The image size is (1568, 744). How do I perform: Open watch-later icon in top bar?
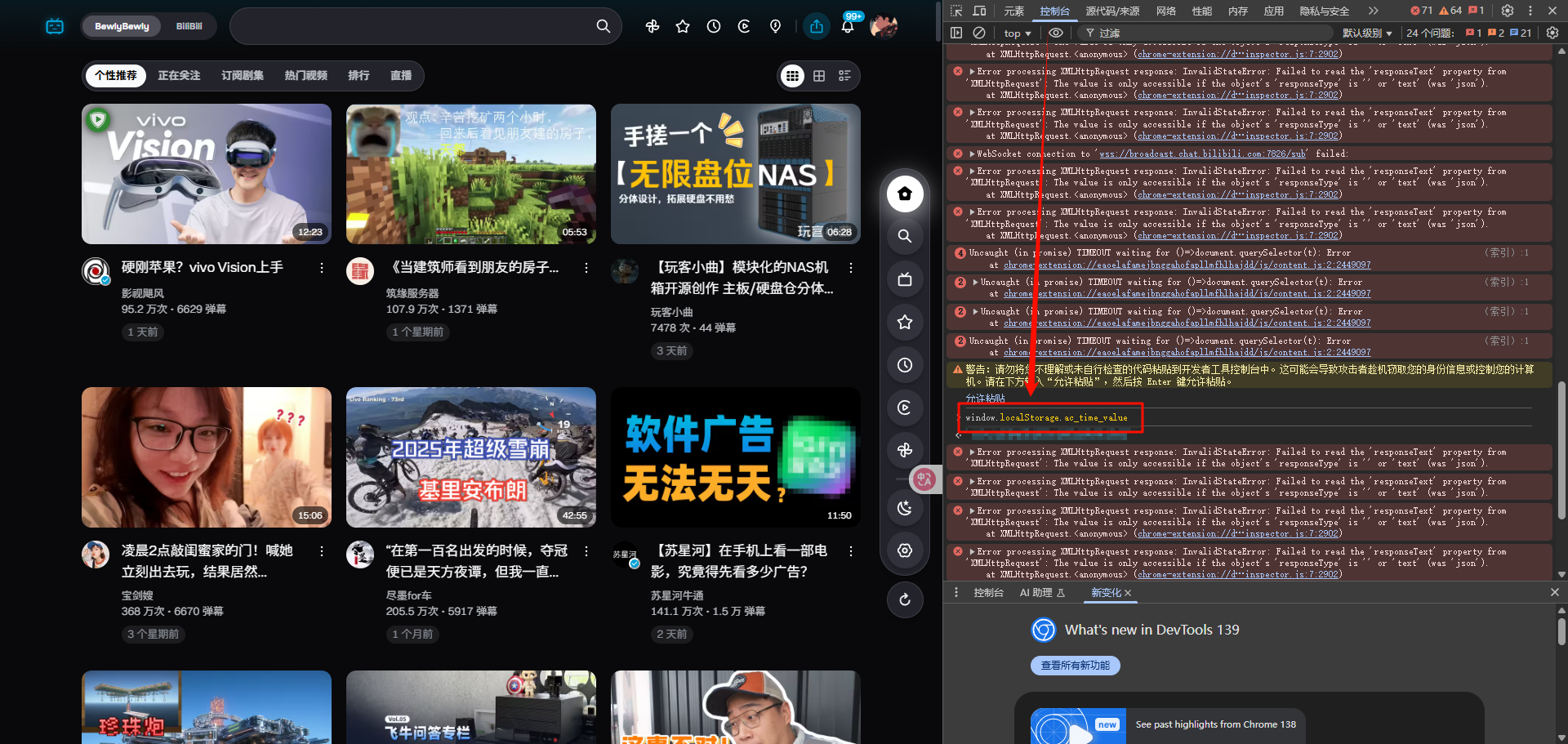click(744, 26)
